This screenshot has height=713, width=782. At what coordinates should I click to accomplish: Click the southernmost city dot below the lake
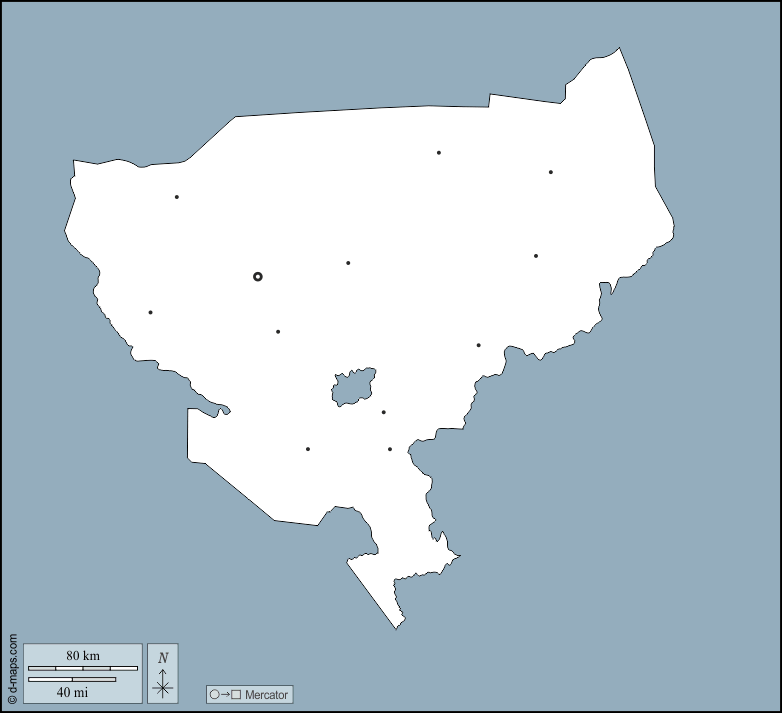pyautogui.click(x=389, y=449)
